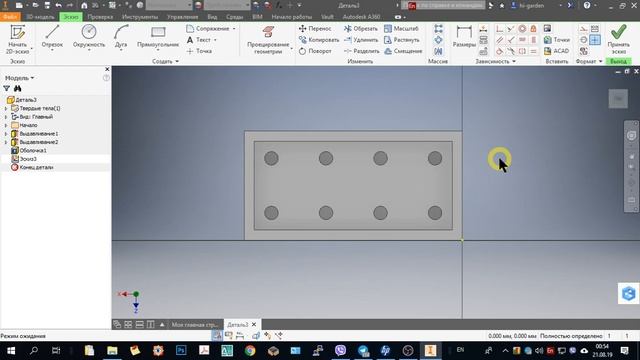The image size is (640, 360).
Task: Toggle the driven dimension format icon
Action: click(x=595, y=29)
